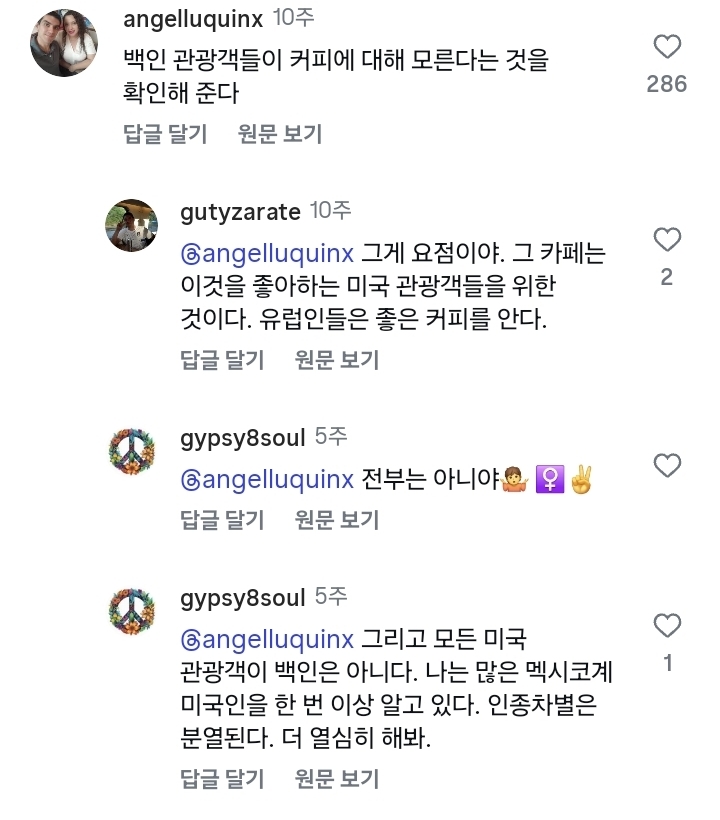Like gutyzarate's reply with the heart icon
The width and height of the screenshot is (720, 820).
(666, 240)
